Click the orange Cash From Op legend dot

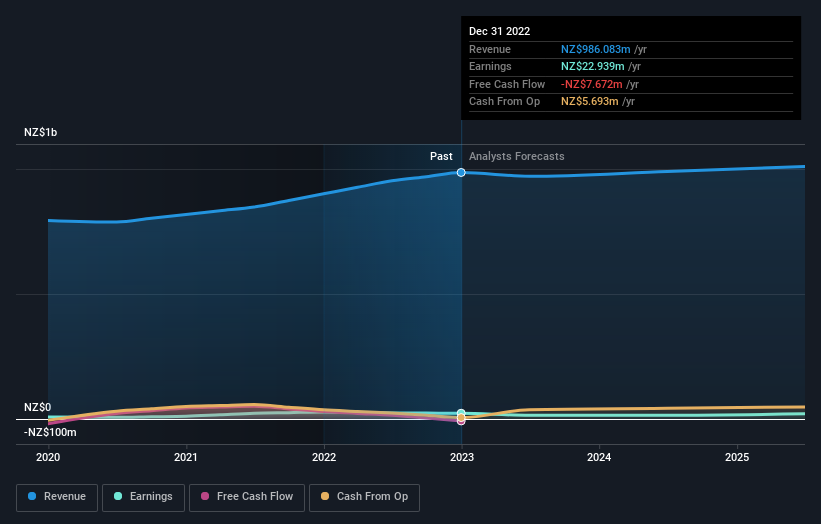[x=325, y=496]
